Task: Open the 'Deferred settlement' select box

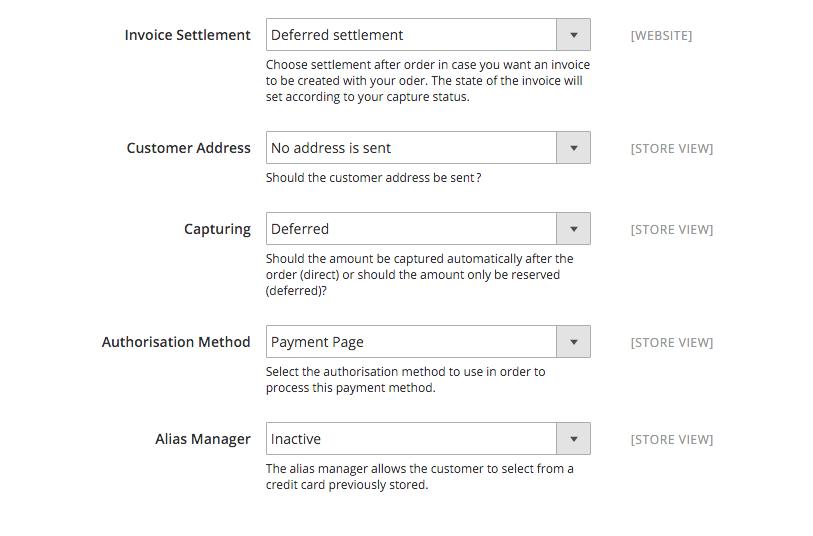Action: coord(412,35)
